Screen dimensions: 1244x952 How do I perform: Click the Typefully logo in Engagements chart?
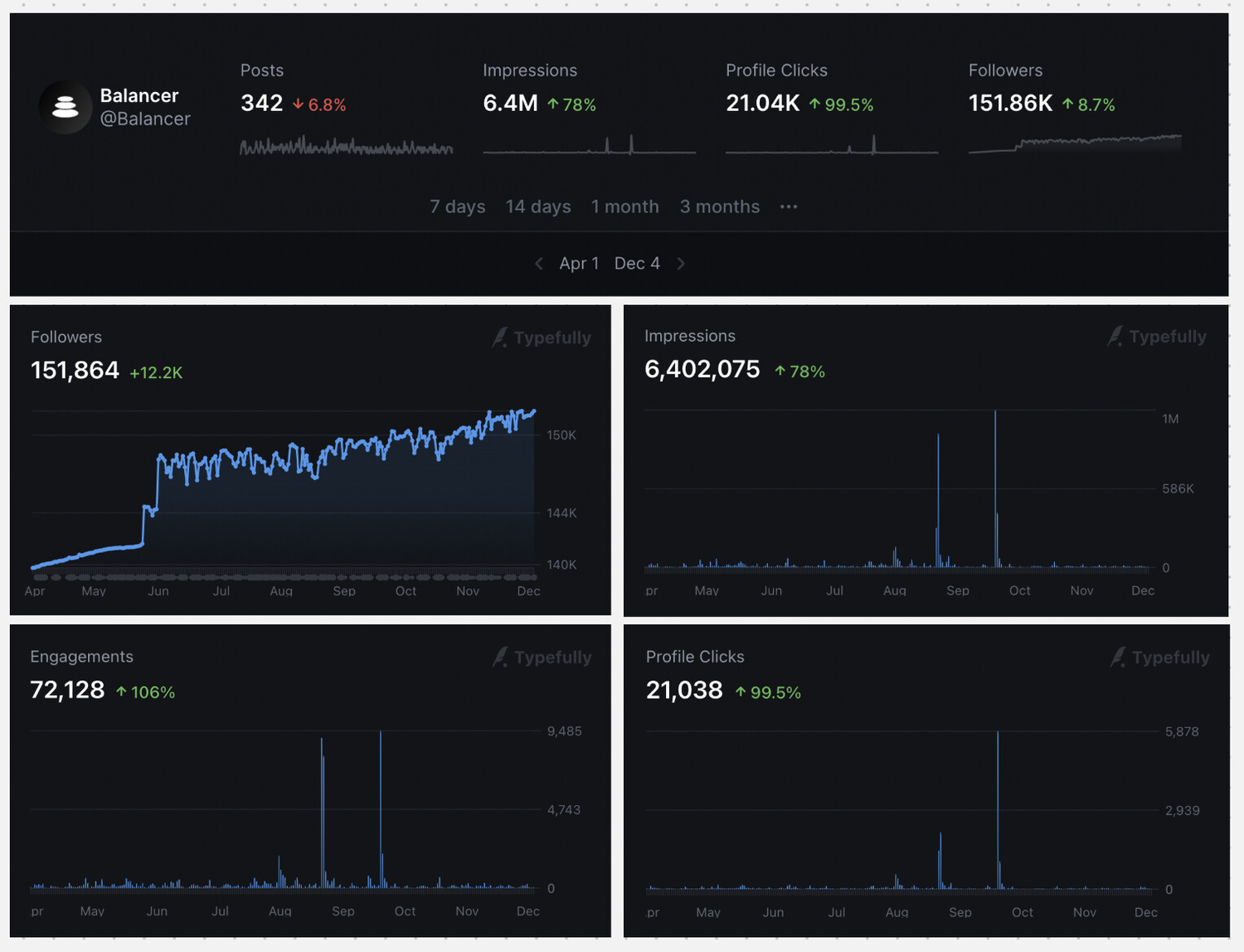click(x=542, y=658)
